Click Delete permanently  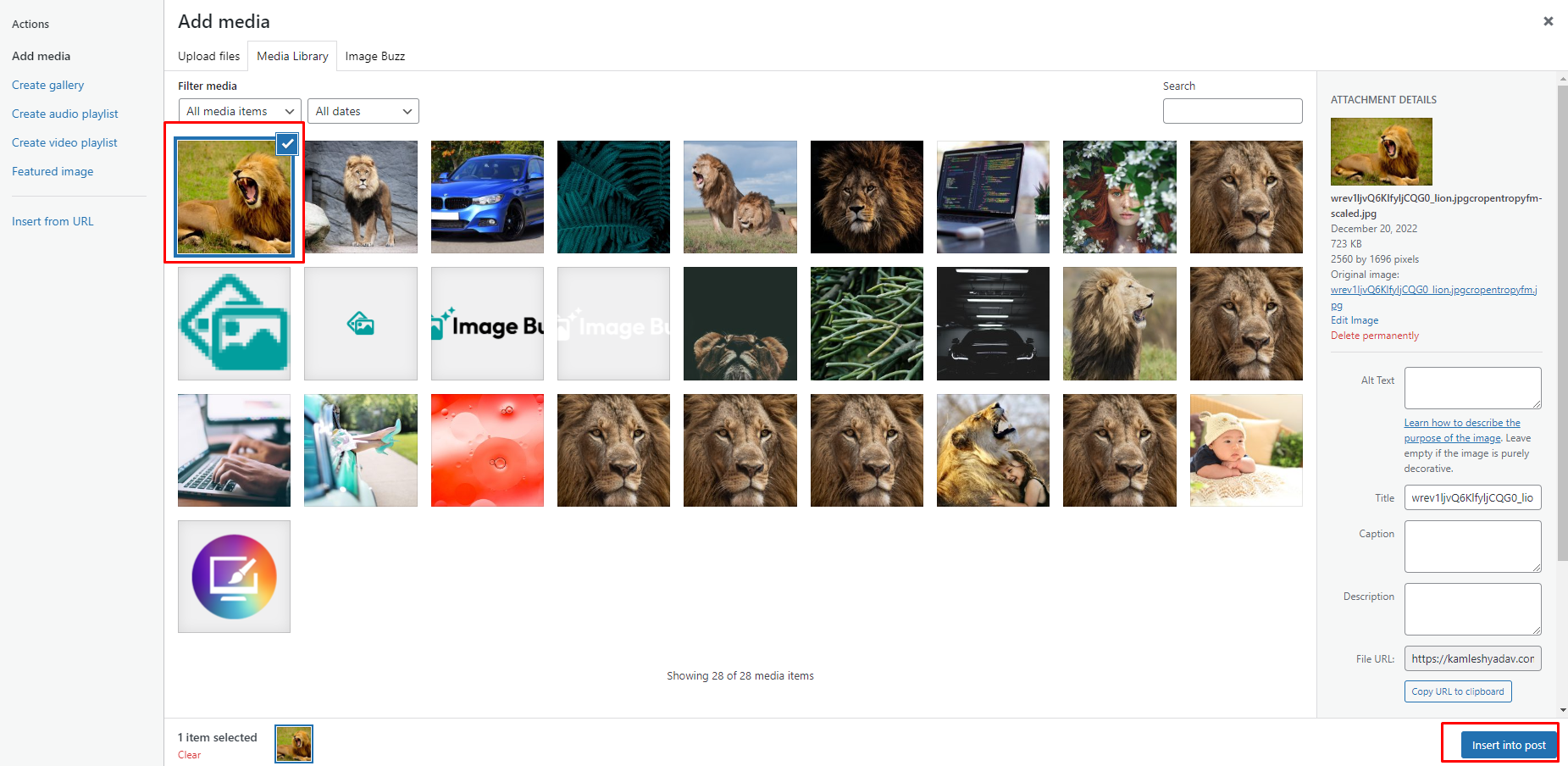coord(1374,335)
